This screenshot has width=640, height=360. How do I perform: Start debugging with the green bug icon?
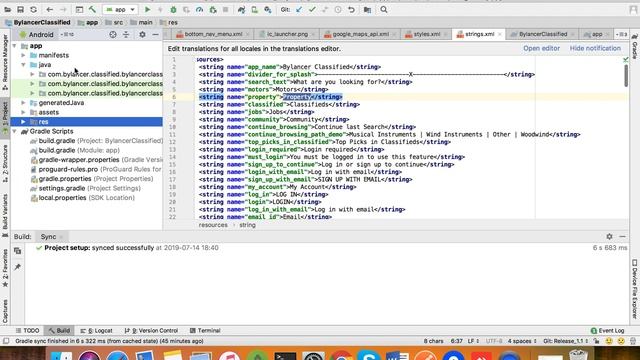[173, 9]
